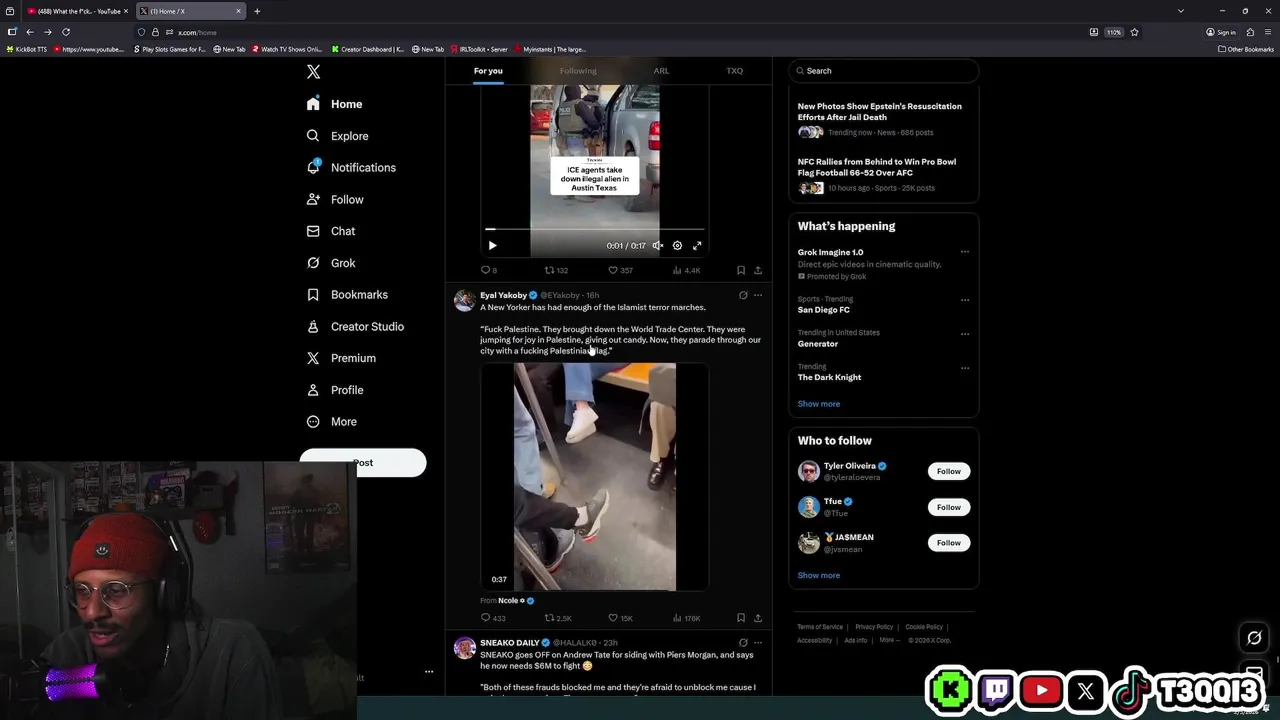Play the Eyal Yakoby subway video
Screen dimensions: 1280x720
point(595,477)
